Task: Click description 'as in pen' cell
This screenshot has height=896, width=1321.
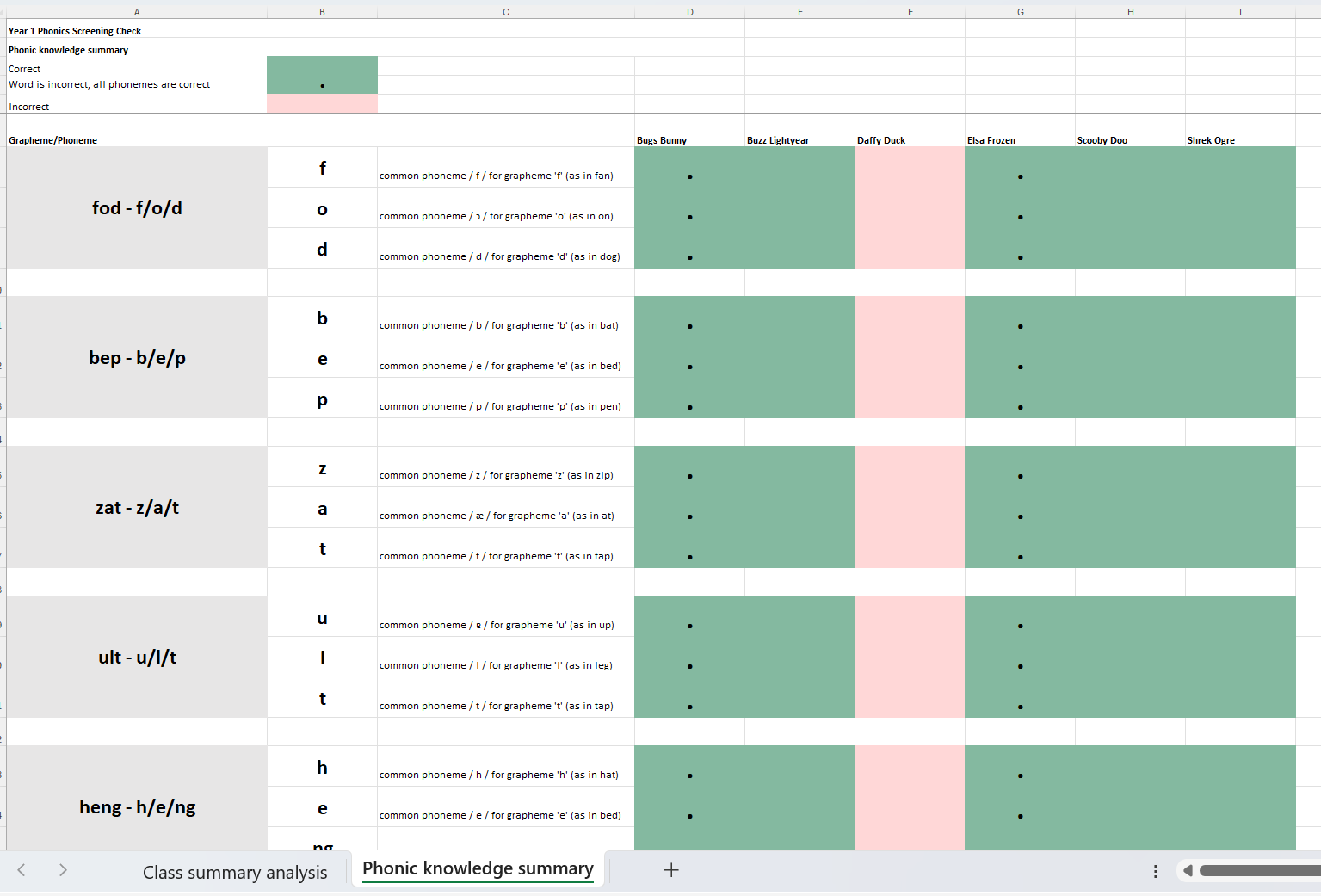Action: (506, 398)
